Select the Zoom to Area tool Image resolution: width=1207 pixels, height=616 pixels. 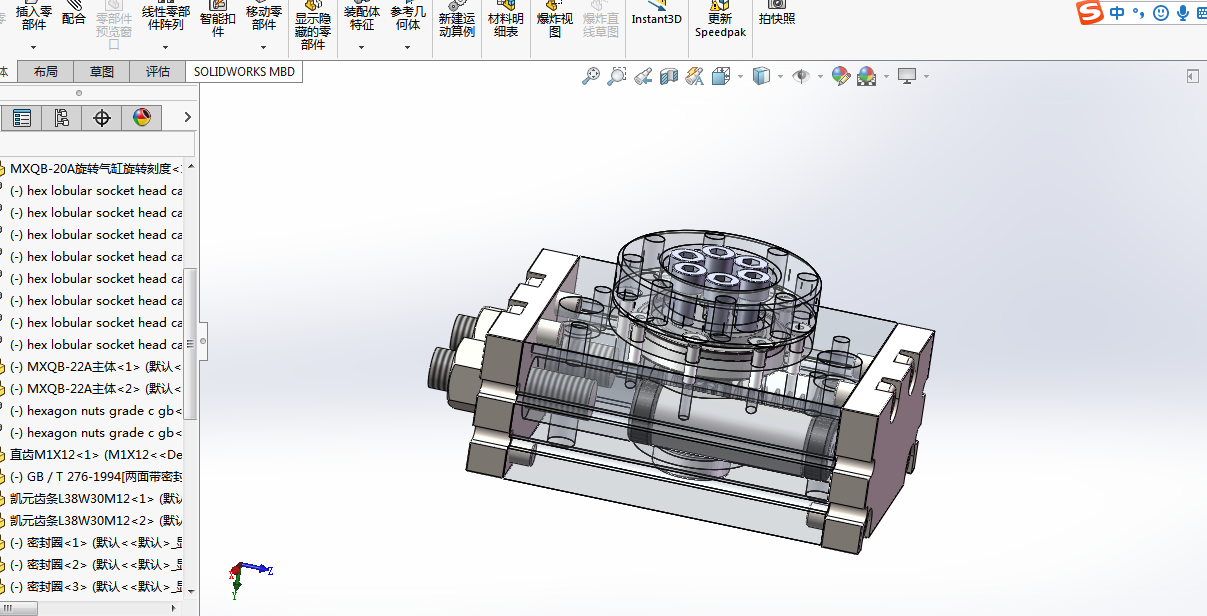(x=617, y=76)
